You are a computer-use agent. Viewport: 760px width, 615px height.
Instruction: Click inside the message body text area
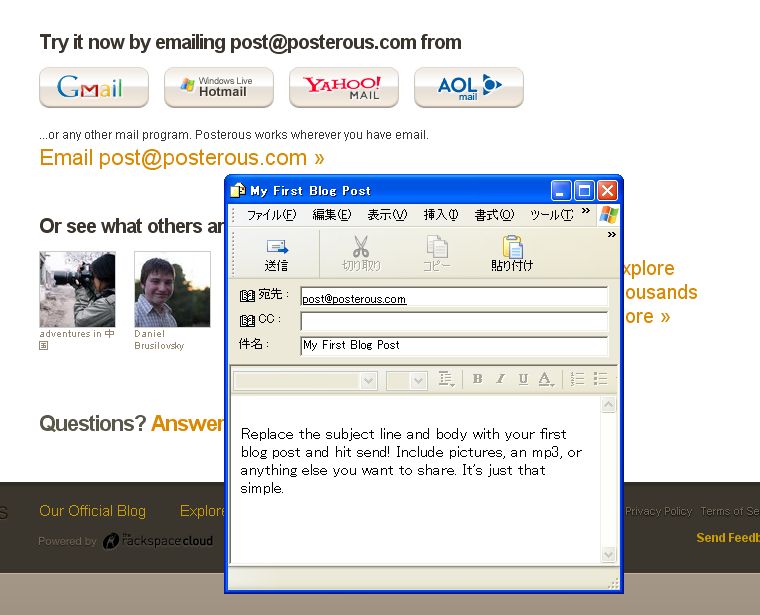(x=416, y=480)
